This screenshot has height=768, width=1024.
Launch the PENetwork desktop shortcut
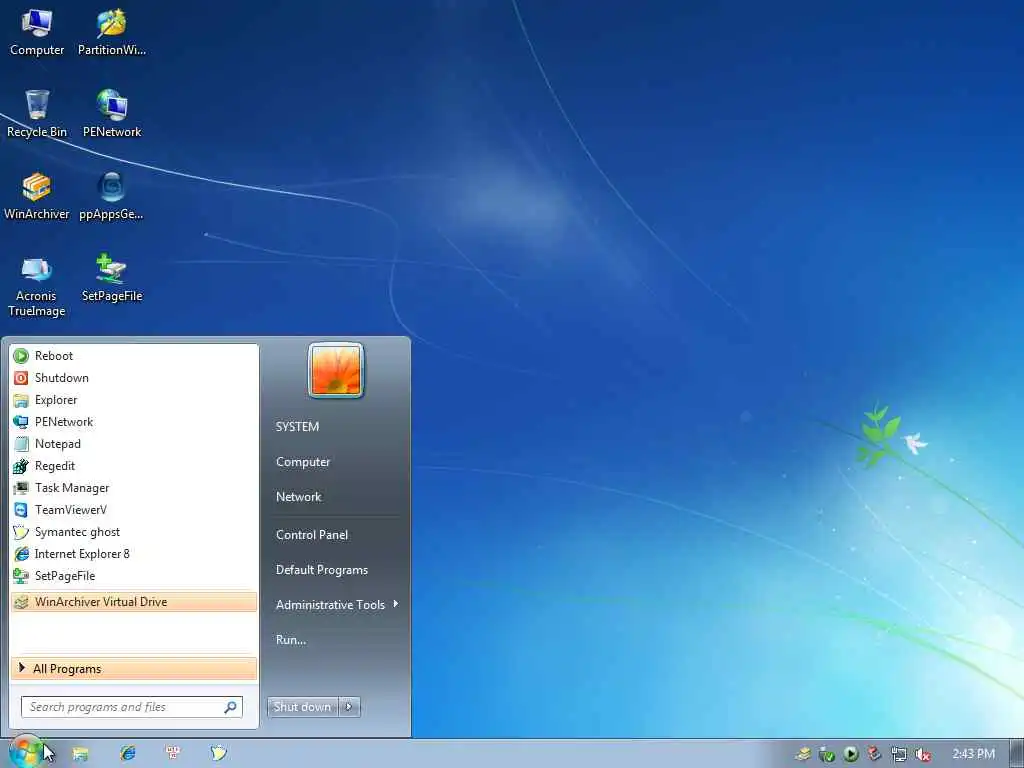tap(112, 114)
